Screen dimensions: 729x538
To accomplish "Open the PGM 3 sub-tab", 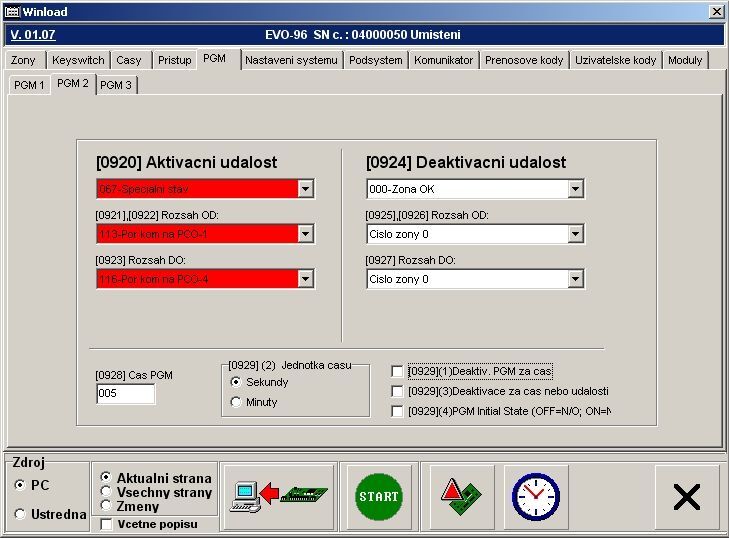I will pos(116,85).
